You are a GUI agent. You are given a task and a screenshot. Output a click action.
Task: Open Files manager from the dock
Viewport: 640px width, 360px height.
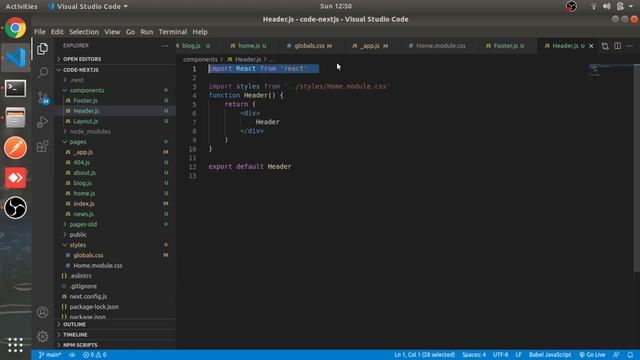(x=16, y=118)
